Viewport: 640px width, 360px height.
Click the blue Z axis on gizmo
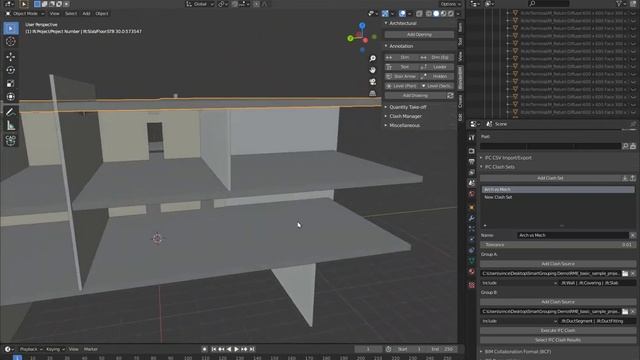362,26
